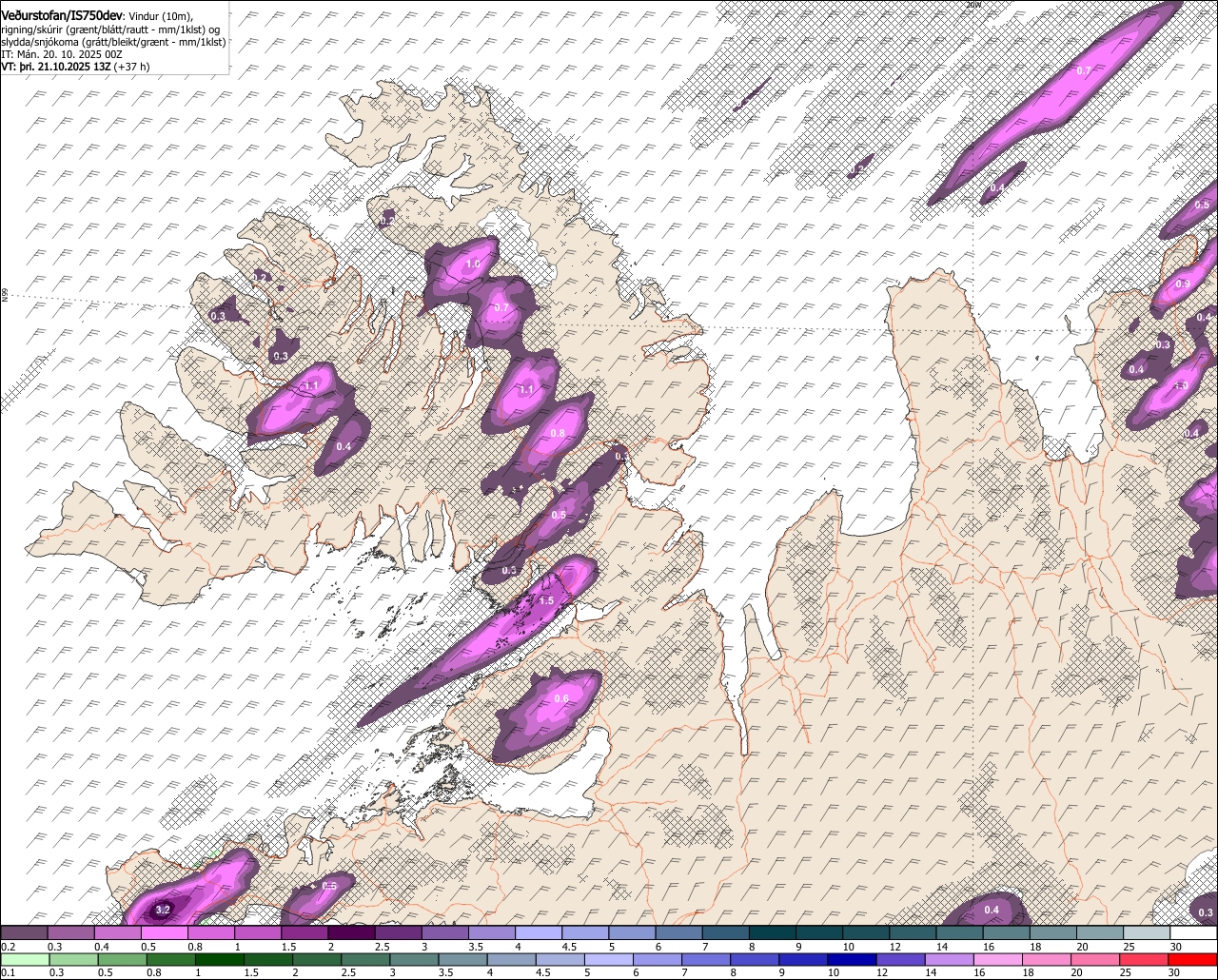Select bottom legend green swatch at 0.5
Image resolution: width=1218 pixels, height=980 pixels.
click(122, 959)
